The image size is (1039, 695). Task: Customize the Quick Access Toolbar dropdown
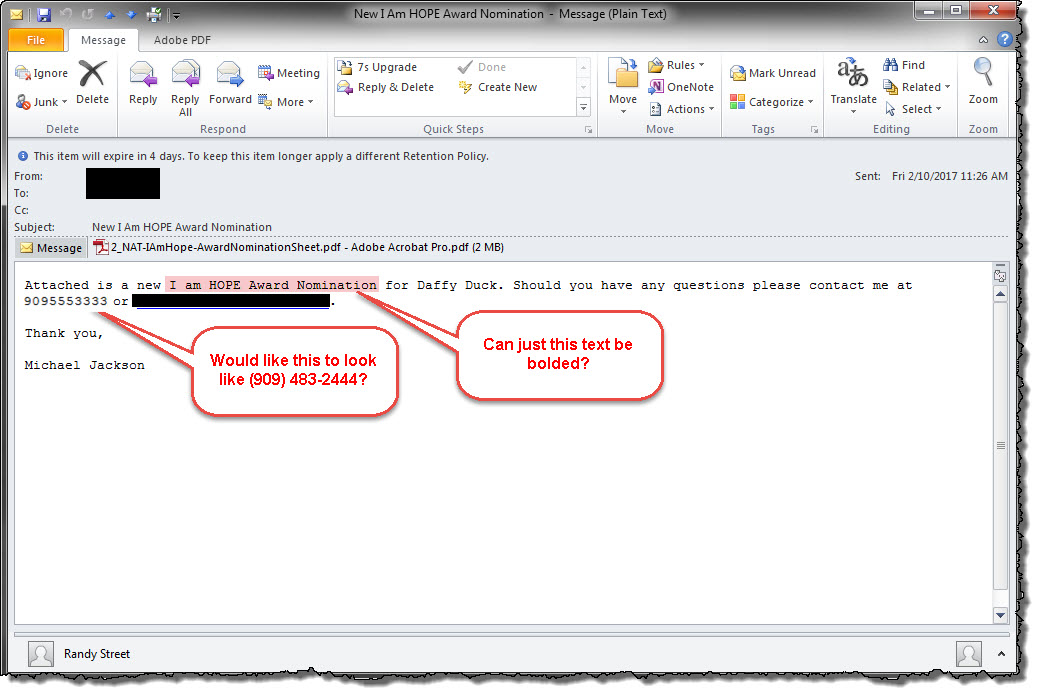176,15
